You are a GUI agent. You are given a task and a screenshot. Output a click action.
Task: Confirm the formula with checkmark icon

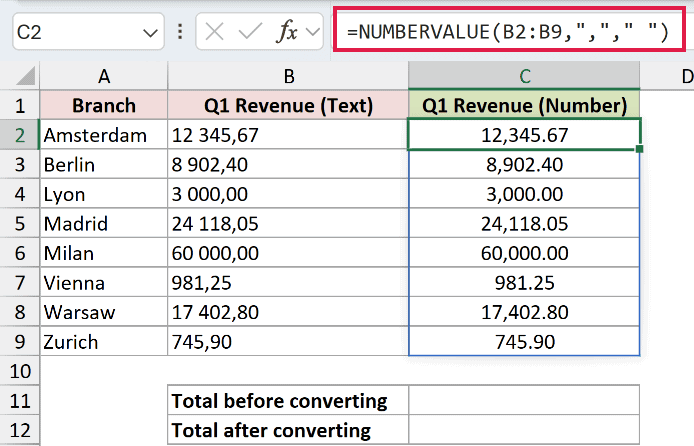tap(250, 32)
